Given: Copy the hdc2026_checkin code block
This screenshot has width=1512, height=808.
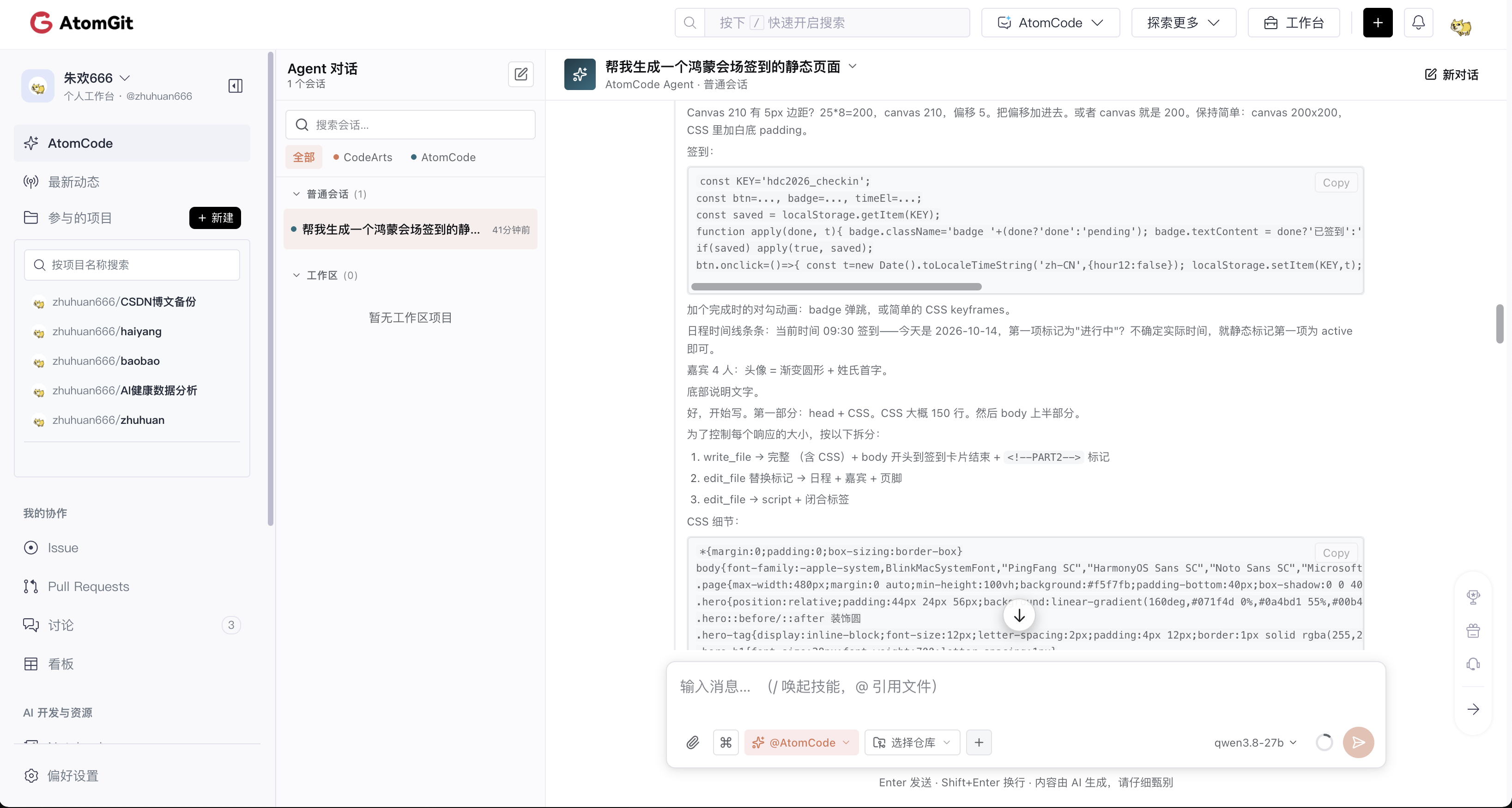Looking at the screenshot, I should 1336,182.
